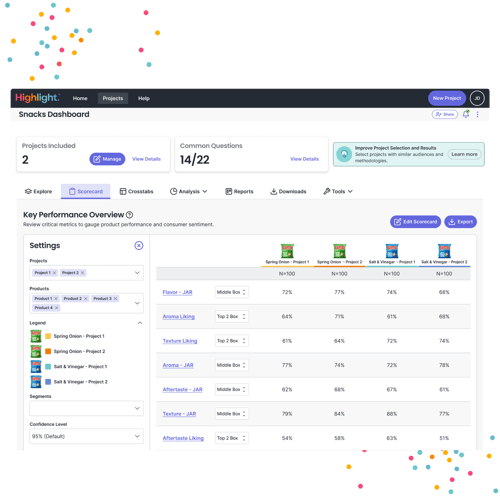
Task: Remove Project 2 chip from Projects
Action: tap(83, 273)
